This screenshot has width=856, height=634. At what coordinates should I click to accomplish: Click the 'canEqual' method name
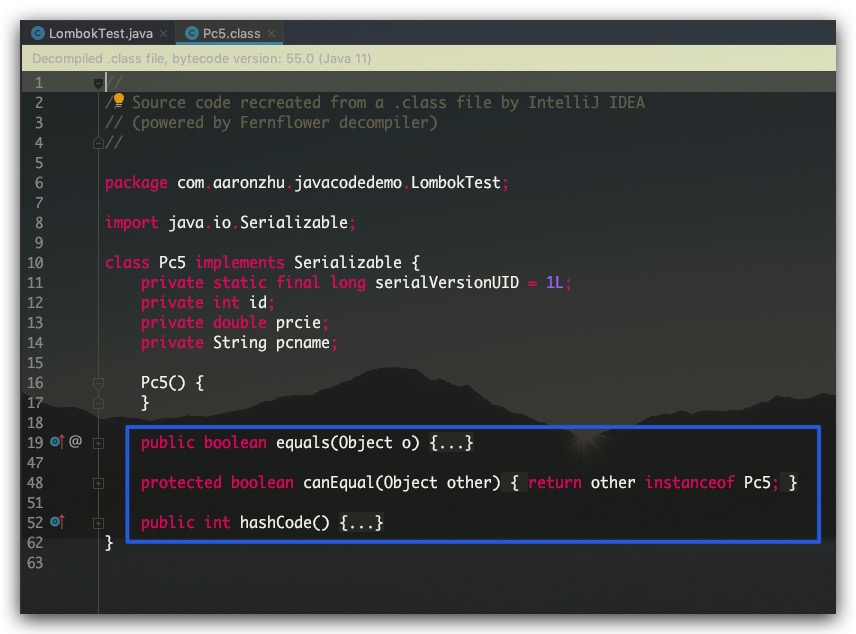[x=338, y=482]
